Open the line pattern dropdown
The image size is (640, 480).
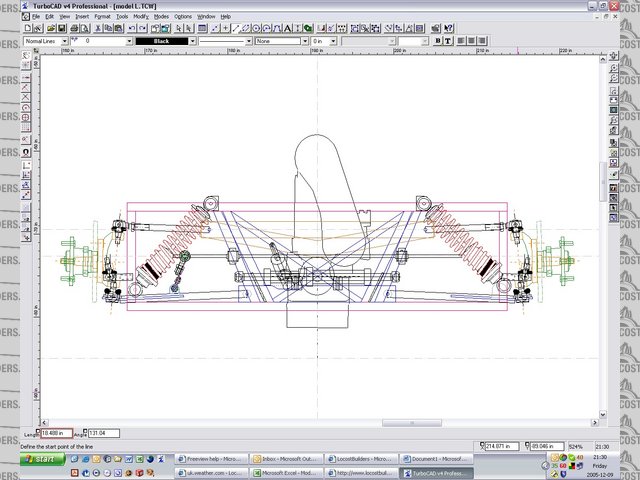coord(249,41)
